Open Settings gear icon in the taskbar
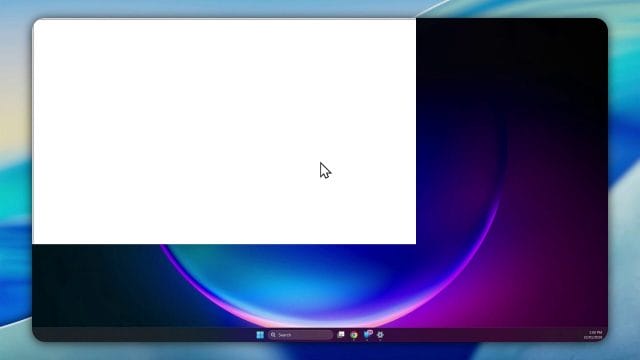The image size is (640, 360). (x=380, y=335)
